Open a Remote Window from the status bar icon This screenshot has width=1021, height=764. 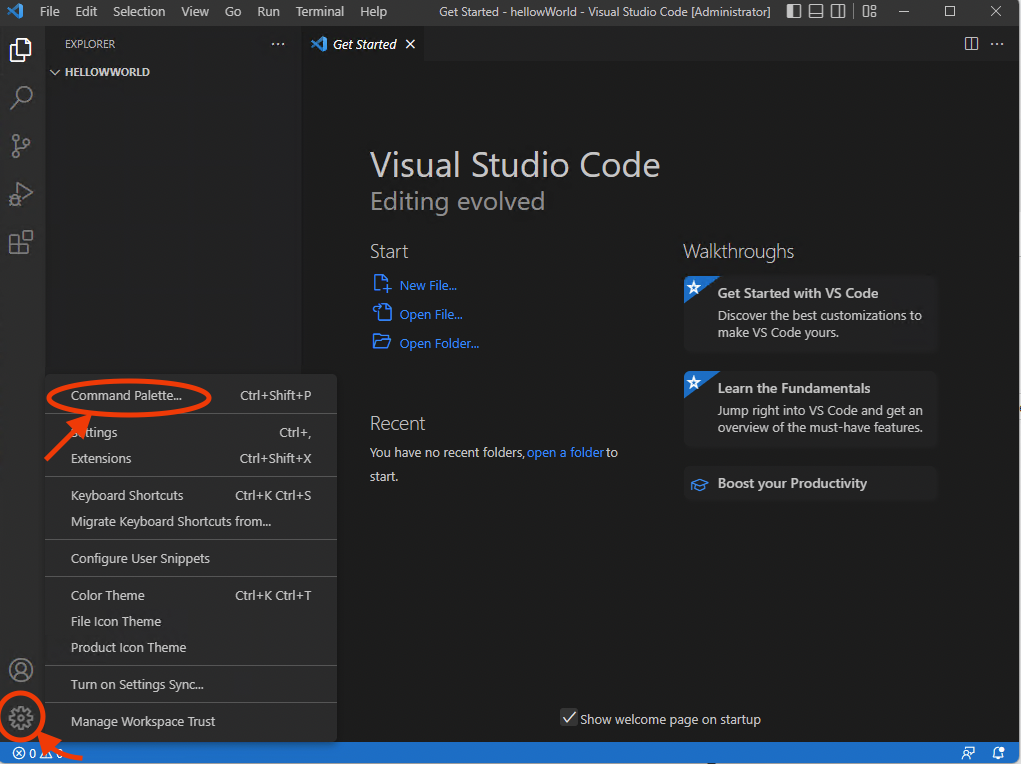tap(969, 752)
